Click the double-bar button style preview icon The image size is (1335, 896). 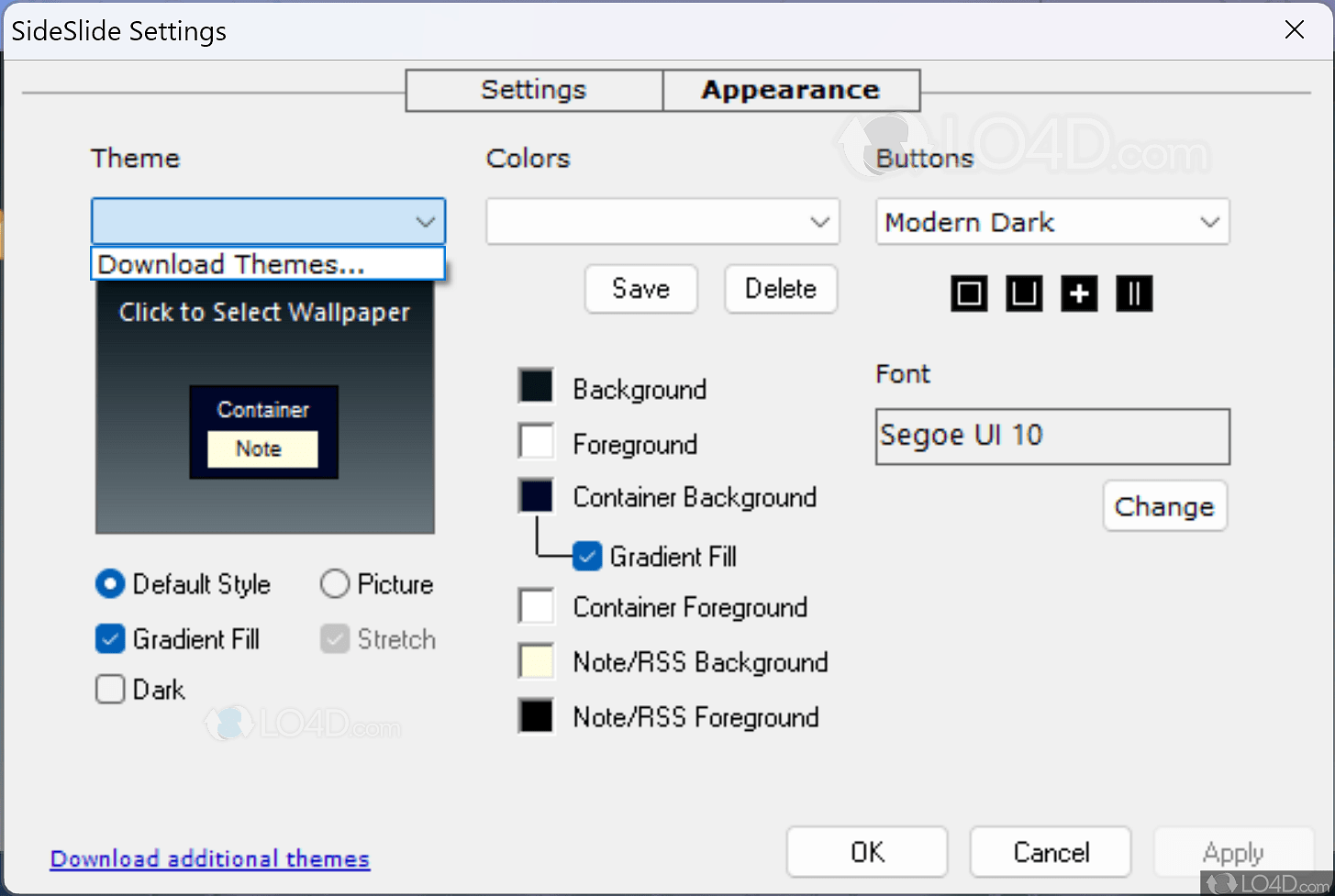(x=1134, y=294)
